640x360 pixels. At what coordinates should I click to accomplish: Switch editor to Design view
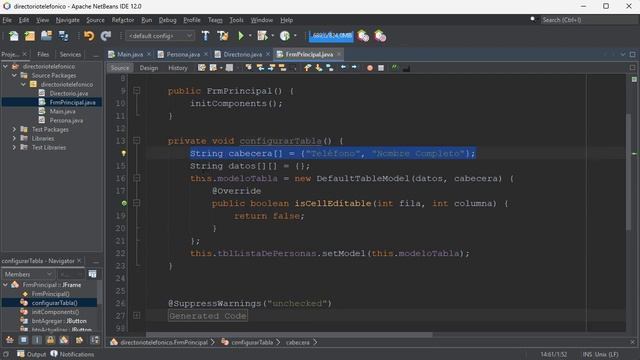tap(149, 68)
